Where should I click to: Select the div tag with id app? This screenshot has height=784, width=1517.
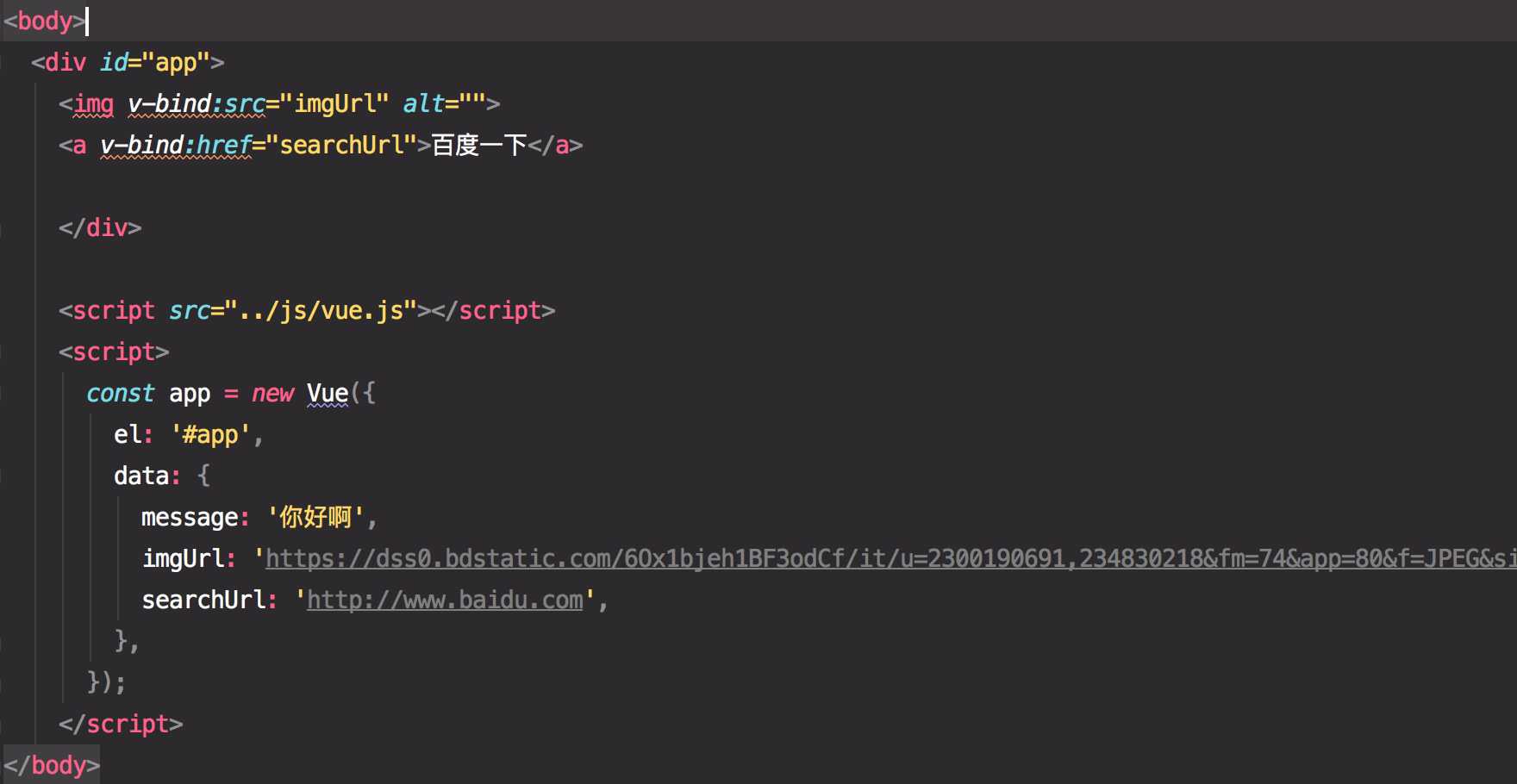[x=128, y=62]
